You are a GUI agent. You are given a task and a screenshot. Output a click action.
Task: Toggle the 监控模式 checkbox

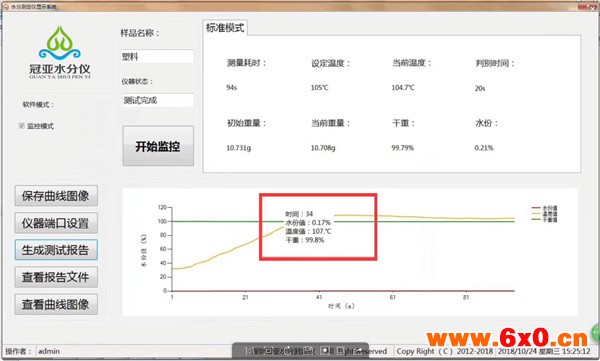[22, 126]
